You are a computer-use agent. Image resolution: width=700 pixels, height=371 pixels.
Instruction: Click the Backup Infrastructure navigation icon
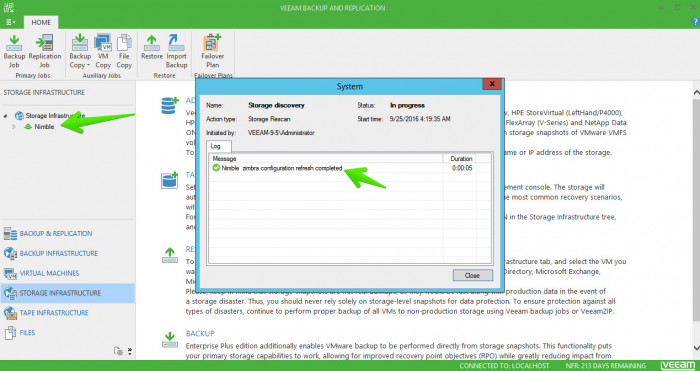[10, 253]
